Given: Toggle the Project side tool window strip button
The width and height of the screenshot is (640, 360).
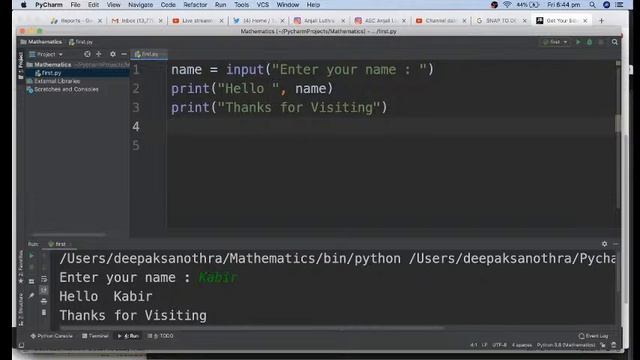Looking at the screenshot, I should [21, 64].
